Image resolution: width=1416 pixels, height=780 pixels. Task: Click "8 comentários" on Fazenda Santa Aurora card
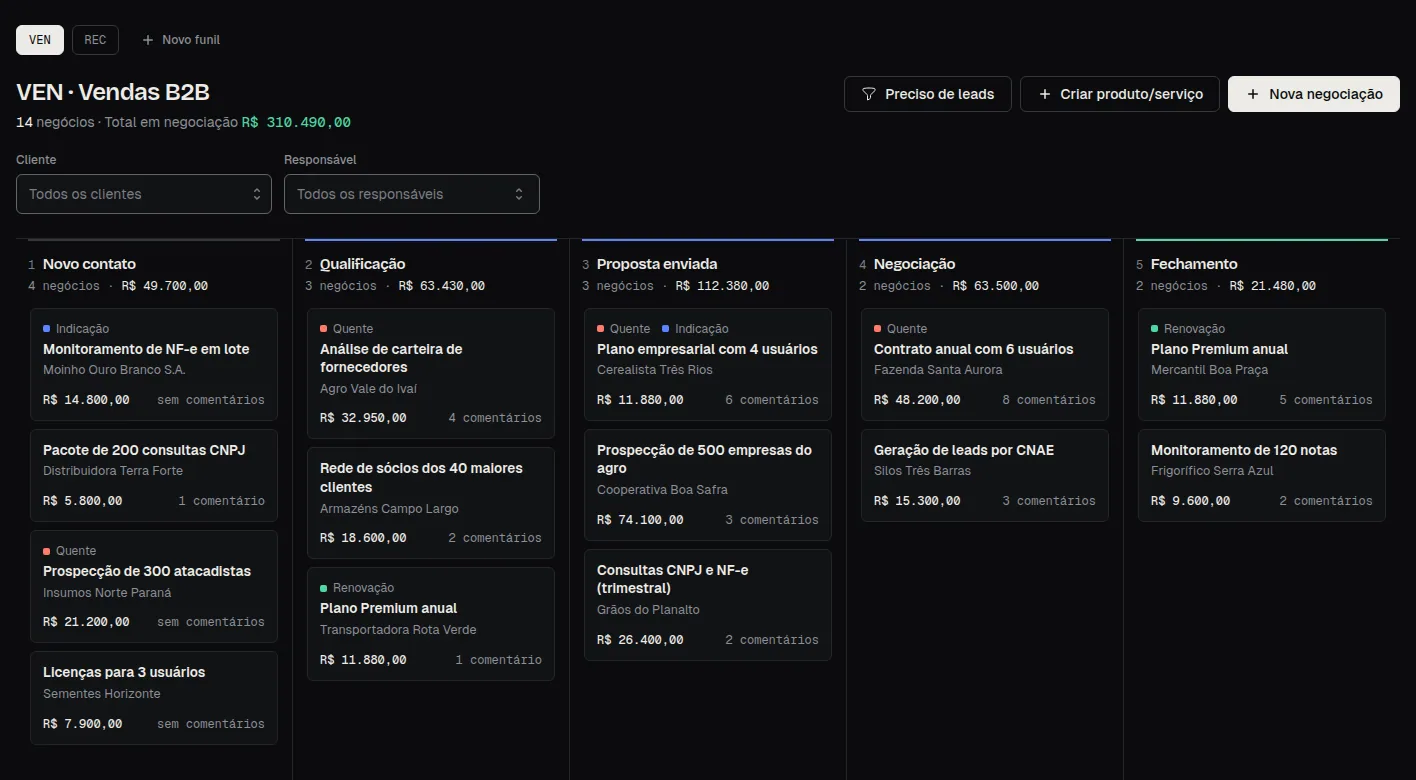pos(1049,400)
